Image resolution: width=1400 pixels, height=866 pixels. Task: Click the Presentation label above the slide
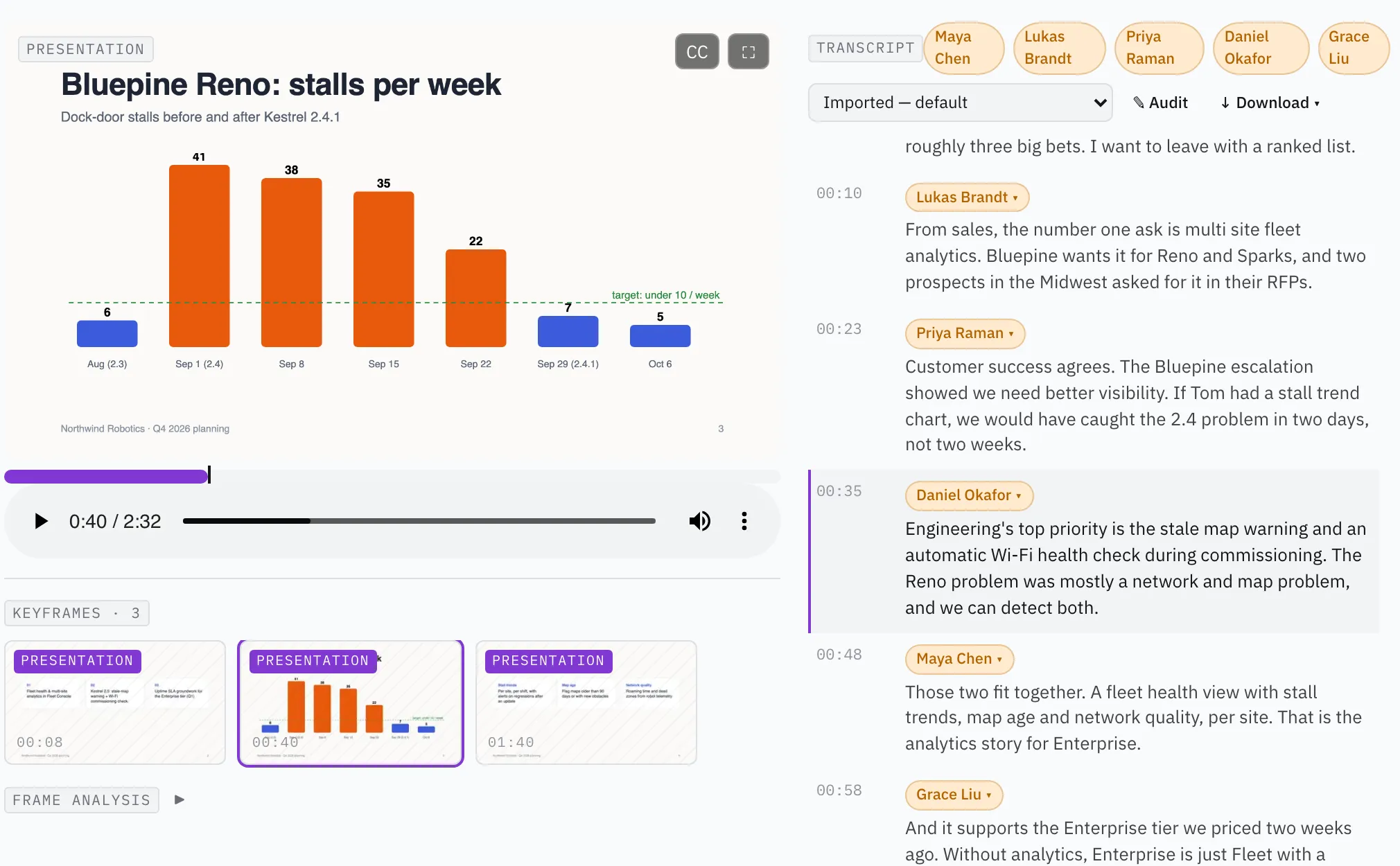coord(86,49)
